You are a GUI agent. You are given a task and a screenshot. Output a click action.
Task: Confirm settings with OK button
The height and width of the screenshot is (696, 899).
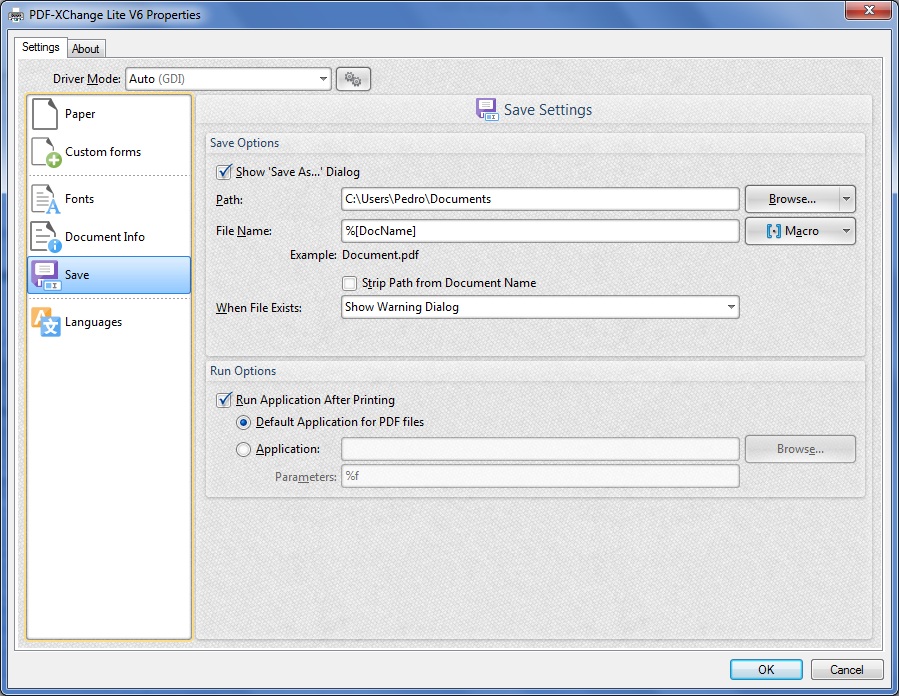(x=766, y=669)
